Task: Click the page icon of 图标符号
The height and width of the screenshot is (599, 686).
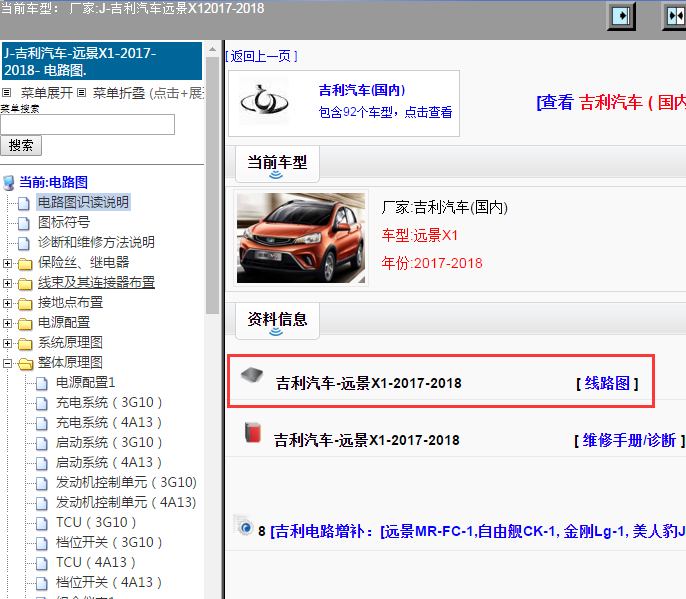Action: 24,223
